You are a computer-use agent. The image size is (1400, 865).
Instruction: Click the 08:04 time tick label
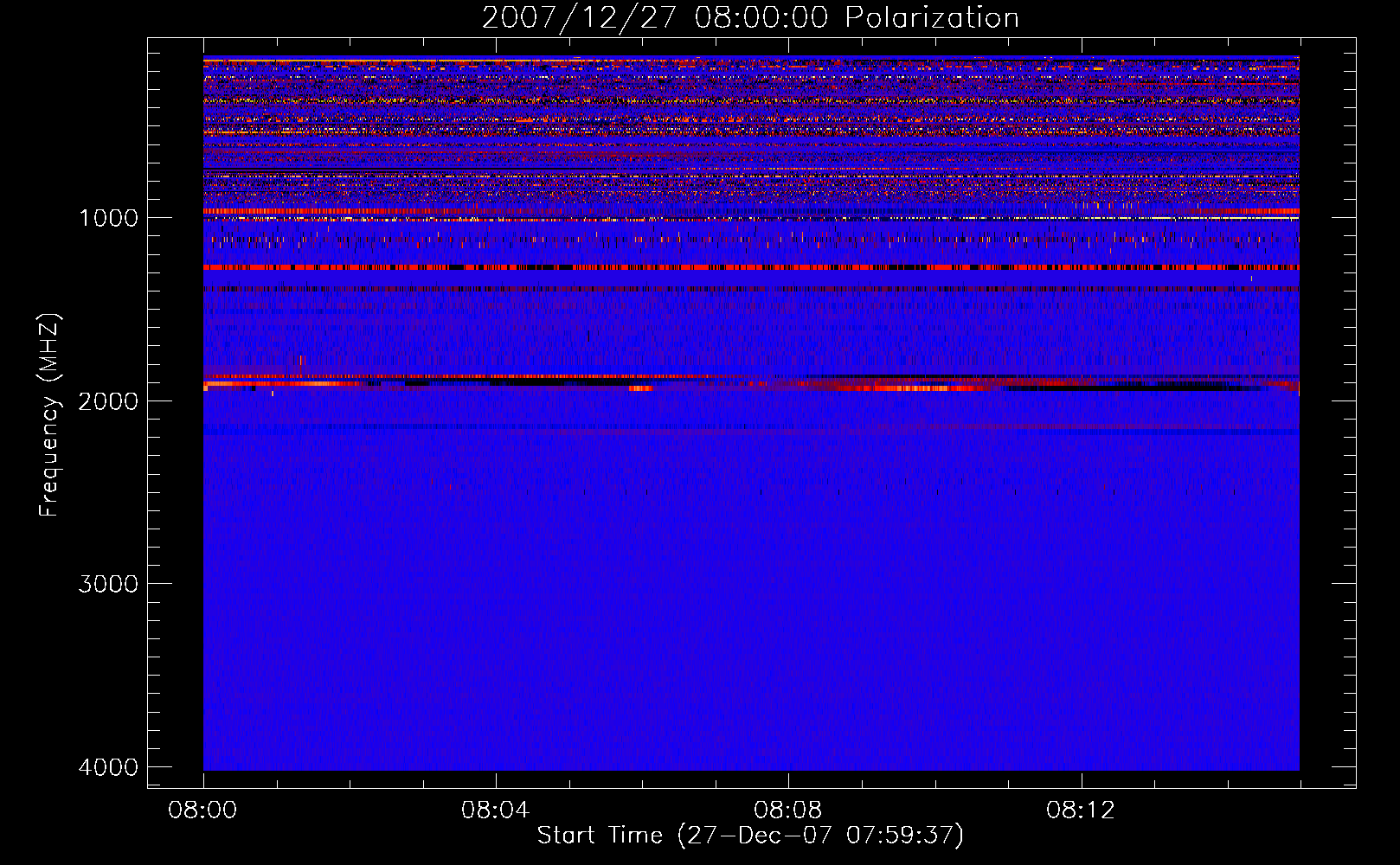495,811
